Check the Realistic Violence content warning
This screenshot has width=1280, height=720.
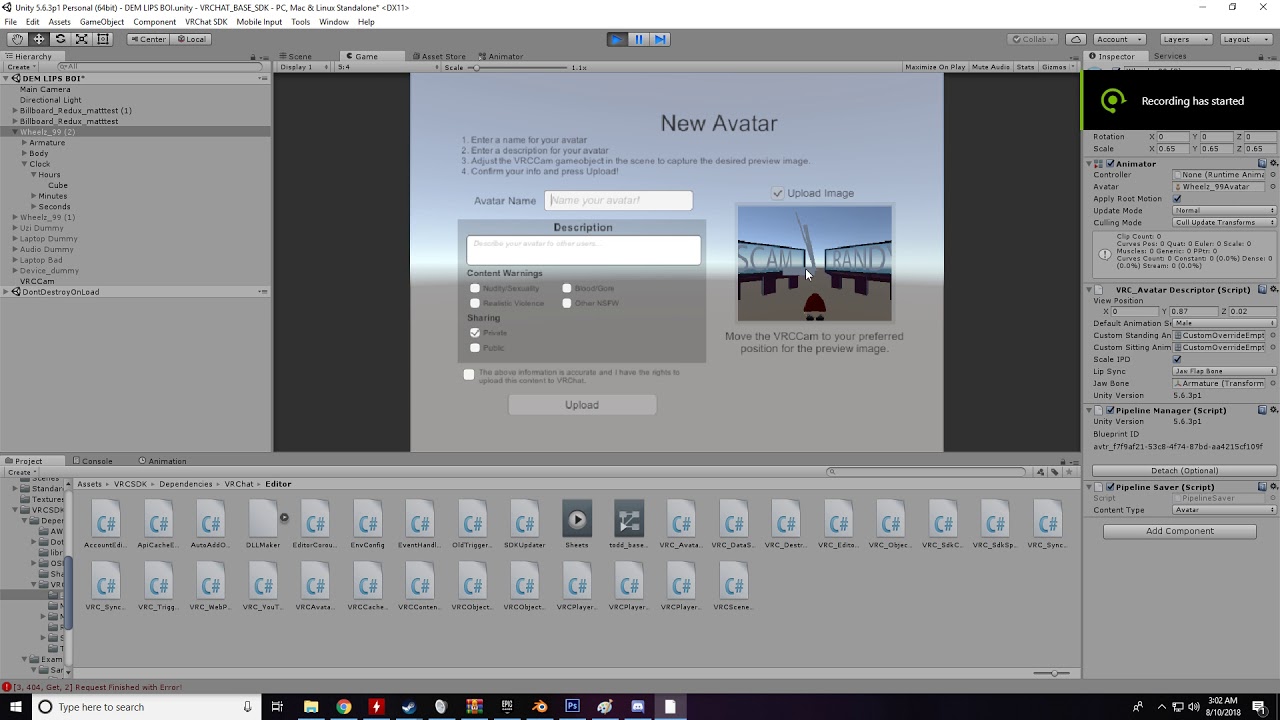475,303
